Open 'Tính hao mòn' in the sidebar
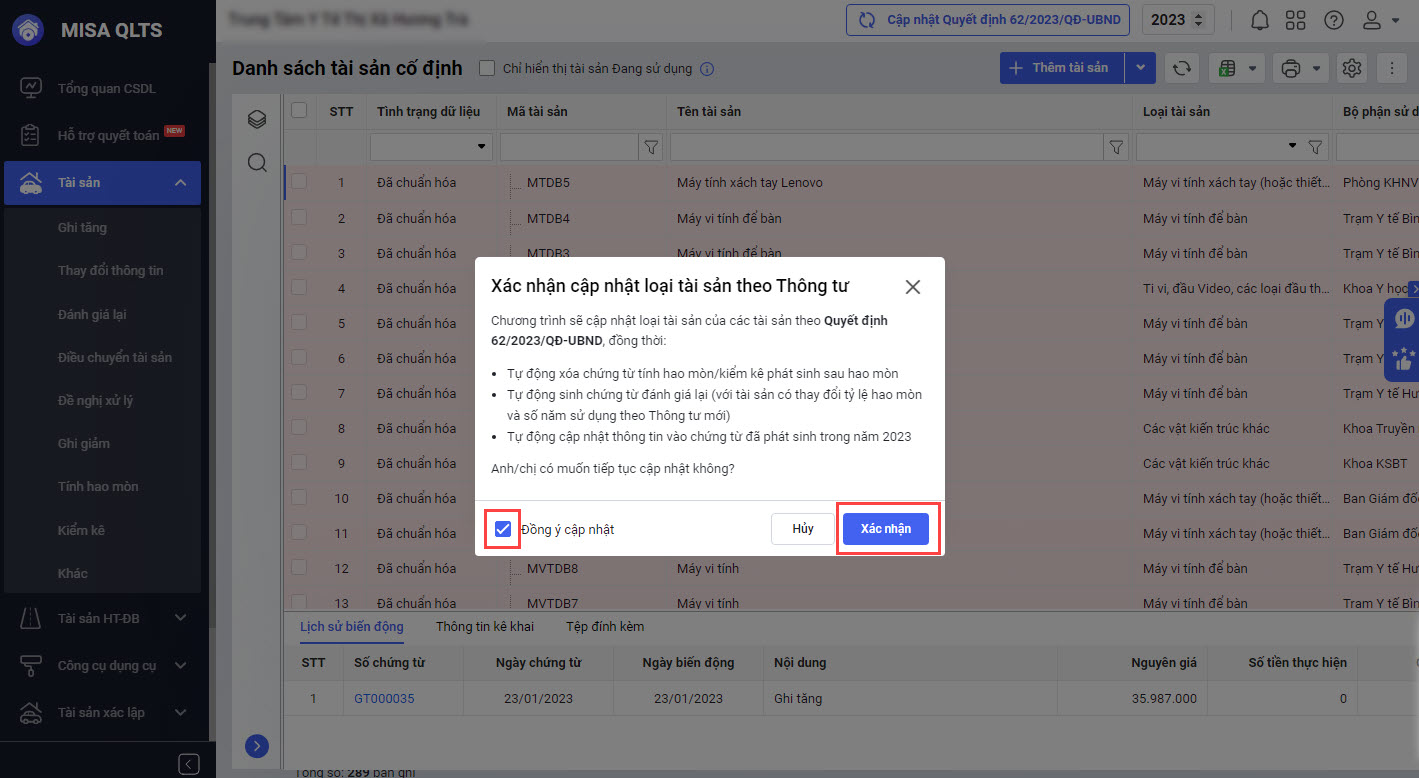The width and height of the screenshot is (1419, 778). (x=98, y=486)
